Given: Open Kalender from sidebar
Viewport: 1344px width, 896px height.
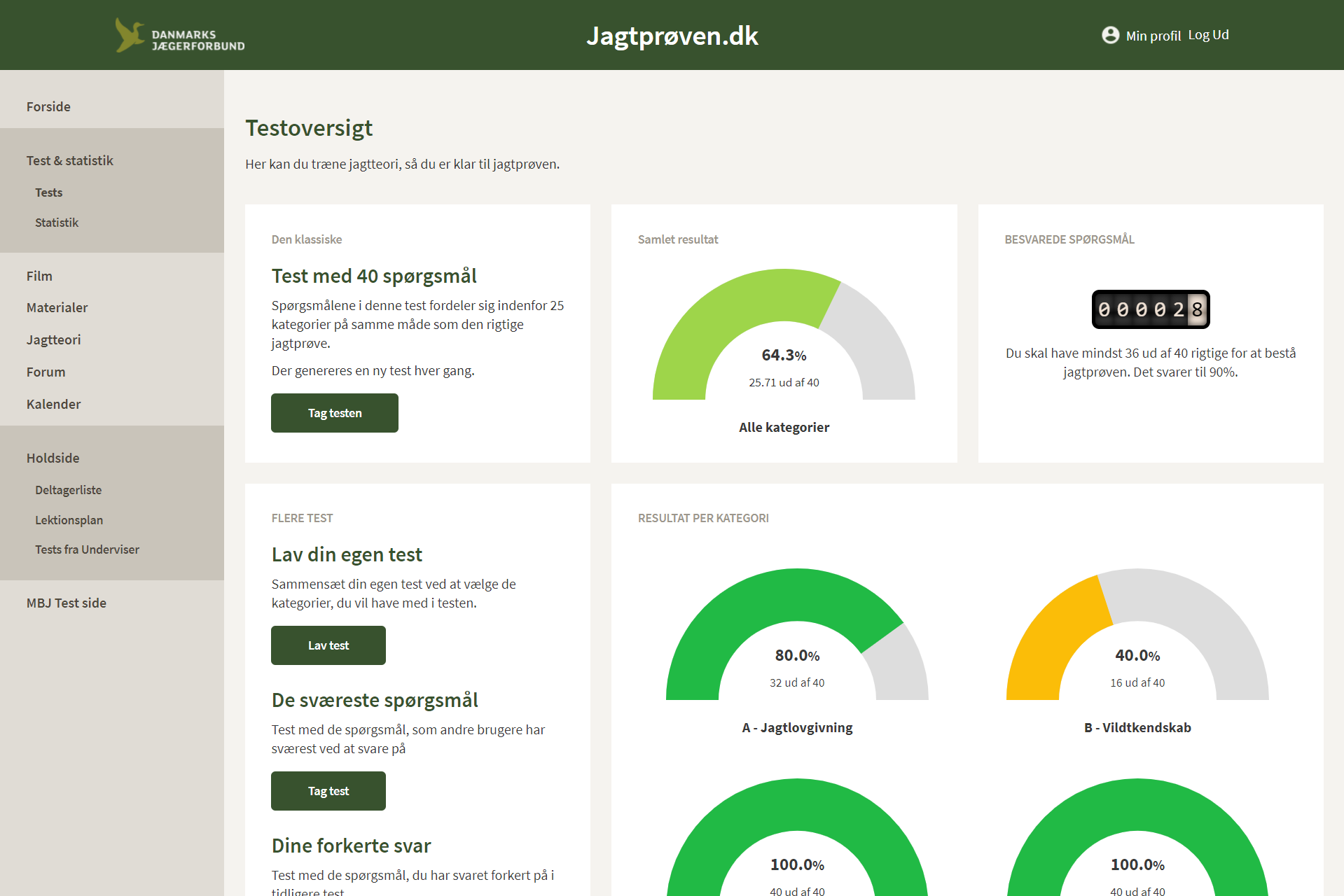Looking at the screenshot, I should click(x=54, y=404).
